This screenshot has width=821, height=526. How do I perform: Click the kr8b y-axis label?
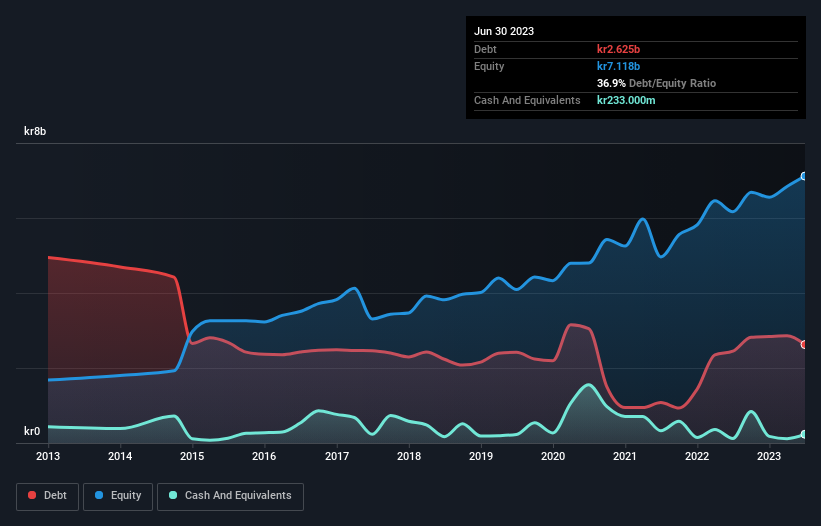(x=35, y=131)
